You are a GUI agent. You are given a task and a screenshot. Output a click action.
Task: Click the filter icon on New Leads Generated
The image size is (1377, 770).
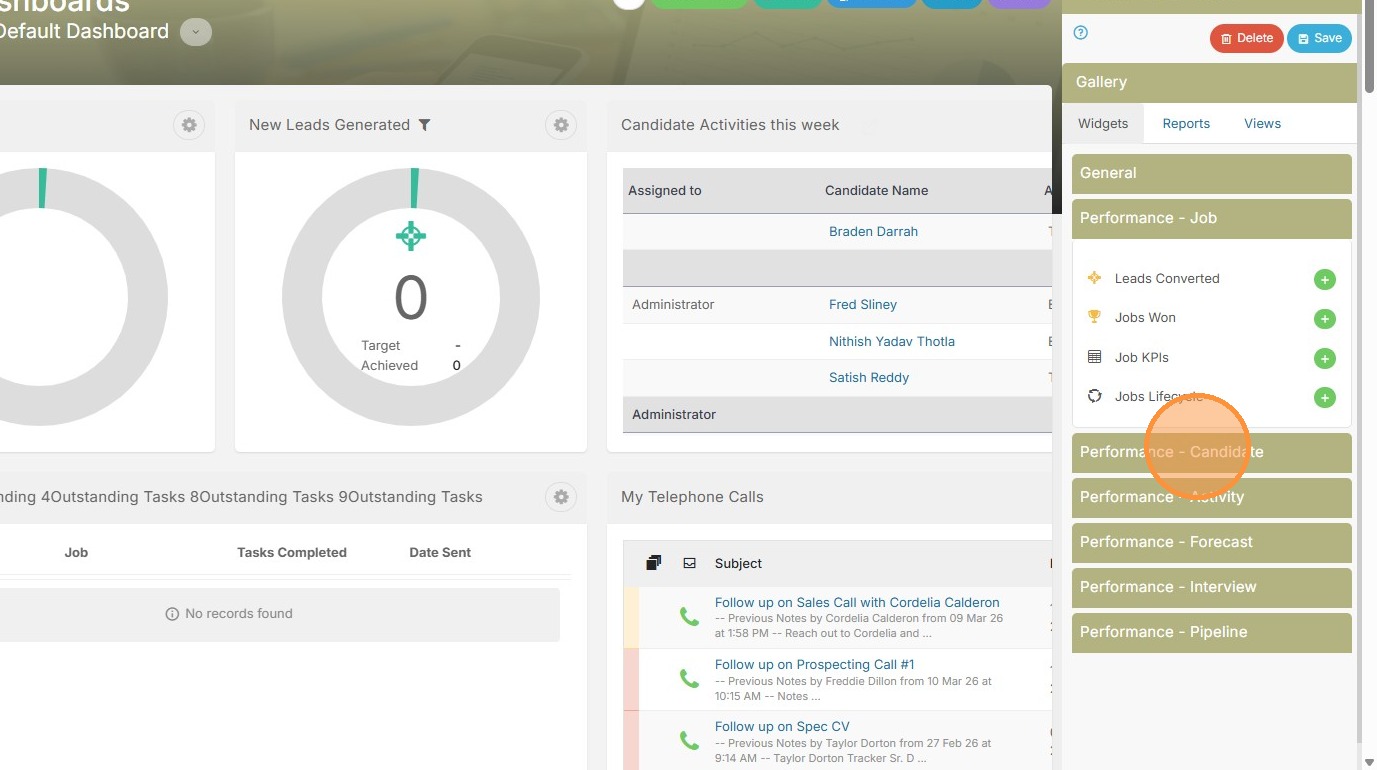(424, 125)
